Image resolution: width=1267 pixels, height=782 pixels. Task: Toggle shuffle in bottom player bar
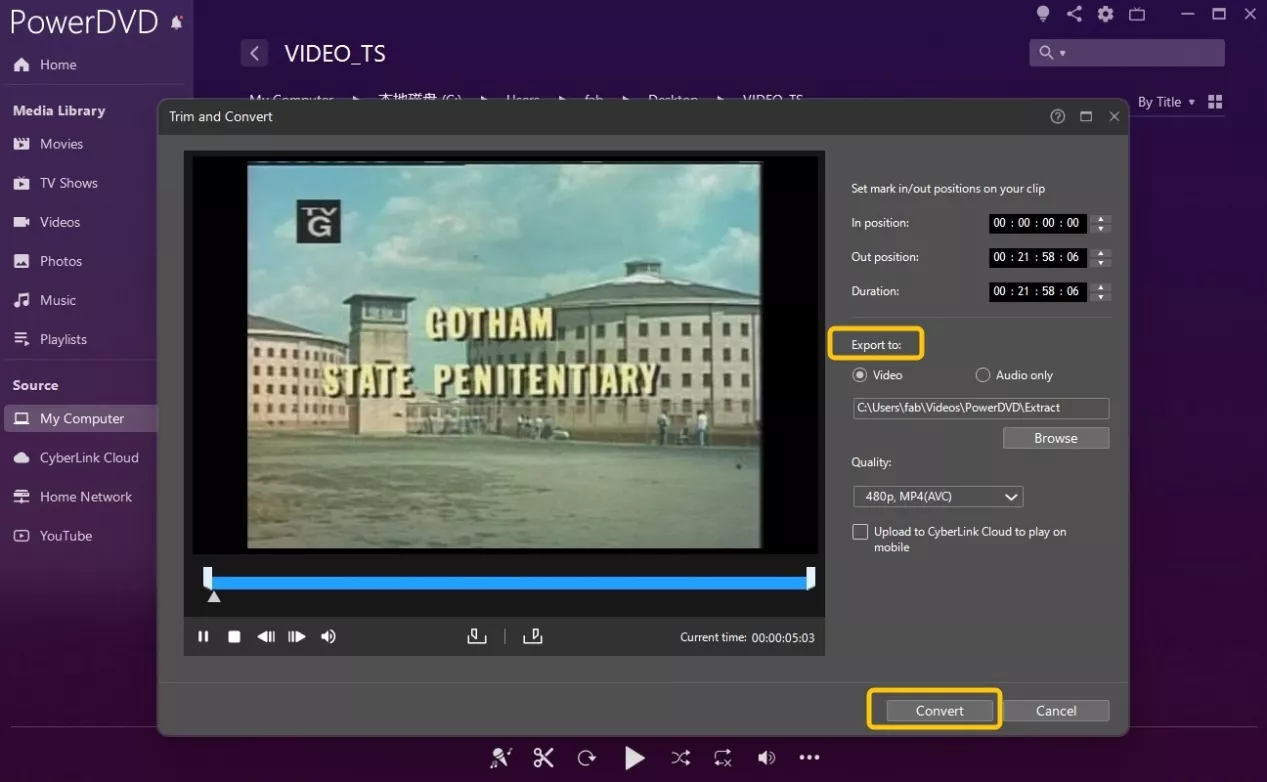pyautogui.click(x=681, y=758)
